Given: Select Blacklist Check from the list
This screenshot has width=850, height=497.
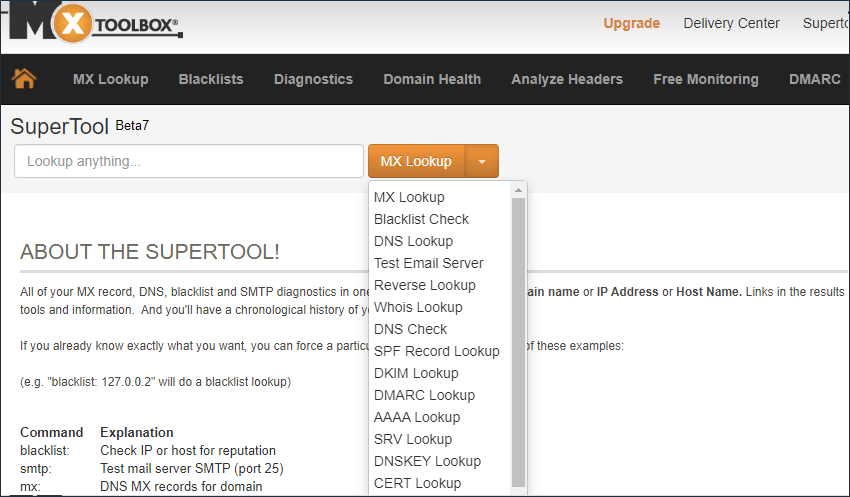Looking at the screenshot, I should (x=421, y=219).
